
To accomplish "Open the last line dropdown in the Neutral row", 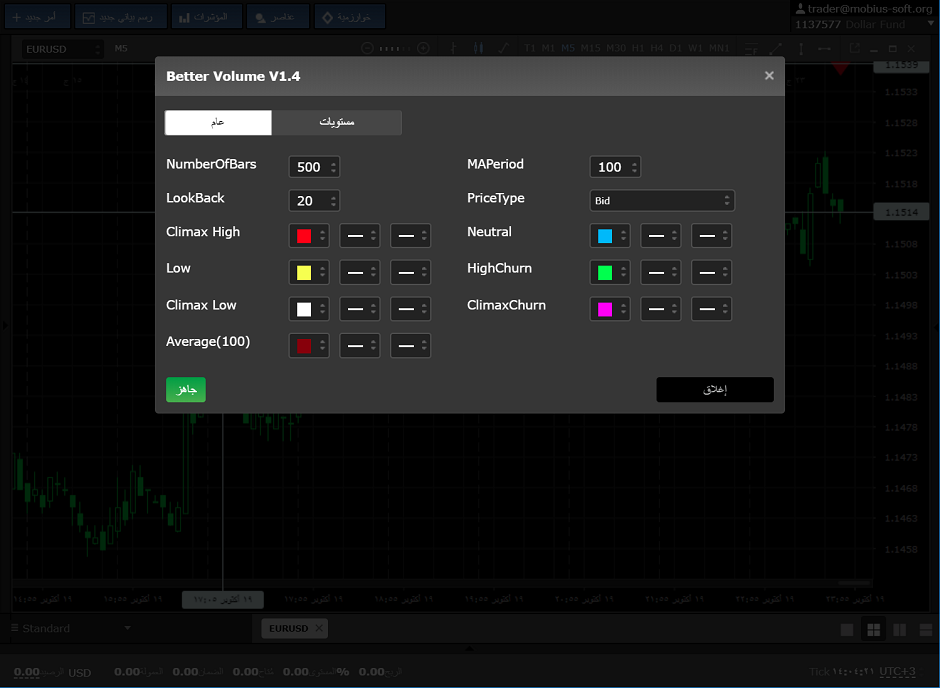I will click(x=712, y=236).
